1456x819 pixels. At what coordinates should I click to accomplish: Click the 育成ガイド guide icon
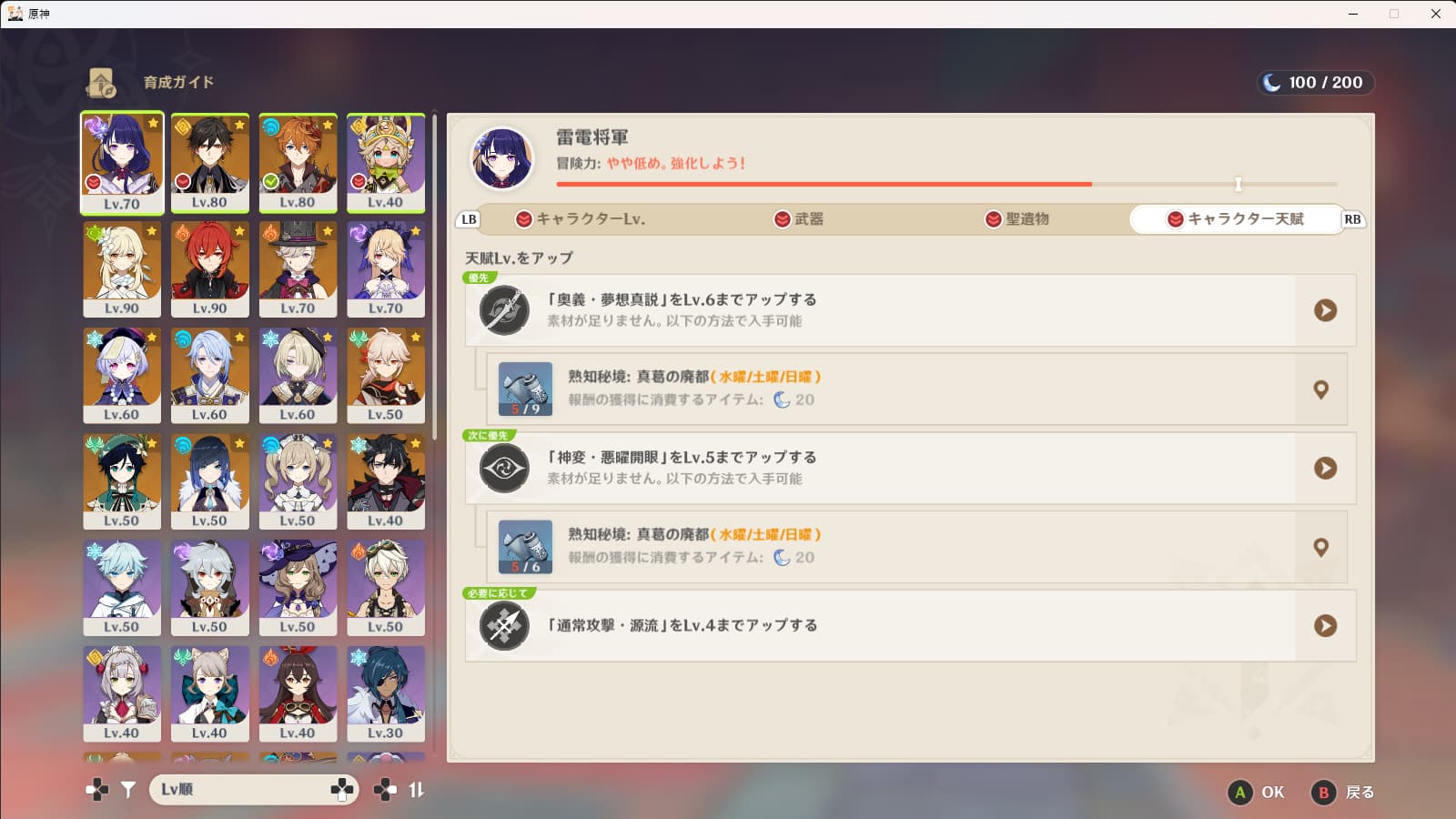point(101,83)
